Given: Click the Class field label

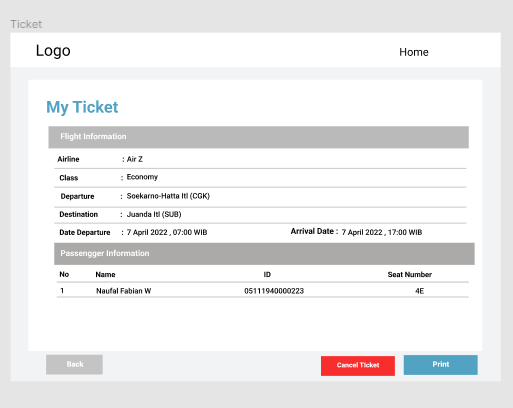Looking at the screenshot, I should [69, 178].
